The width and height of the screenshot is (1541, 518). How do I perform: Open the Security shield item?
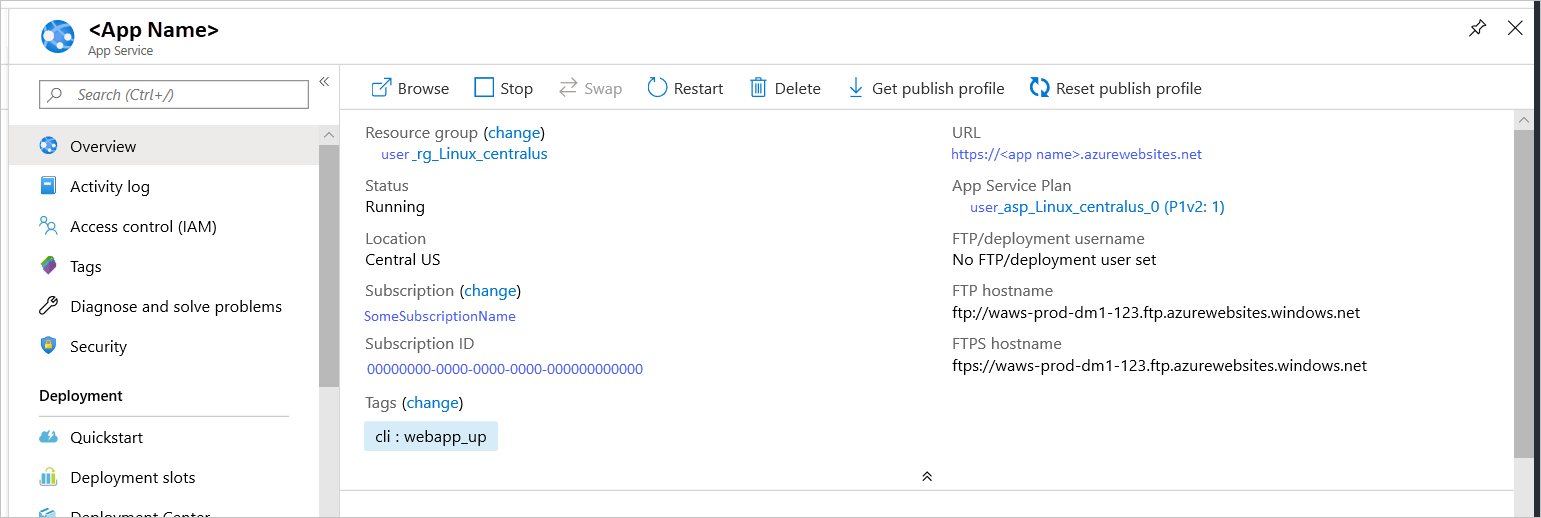[48, 346]
